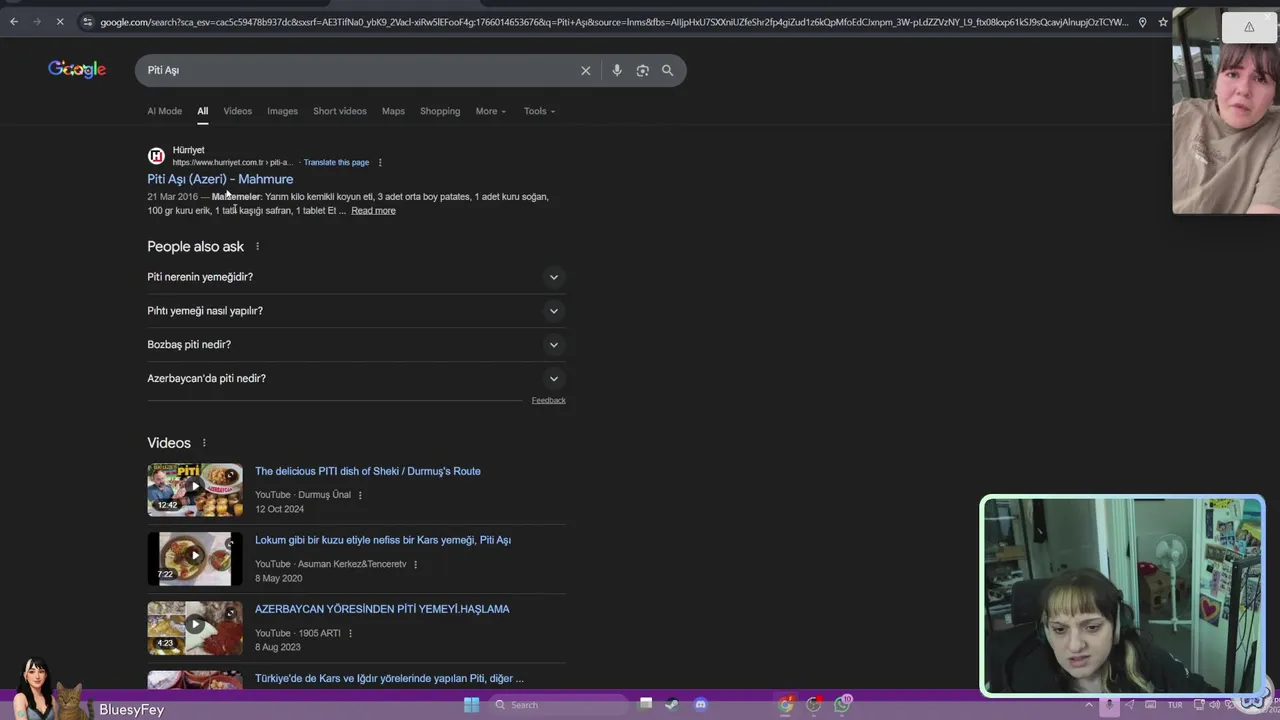Open Google Lens image search
Screen dimensions: 1280x720
643,70
